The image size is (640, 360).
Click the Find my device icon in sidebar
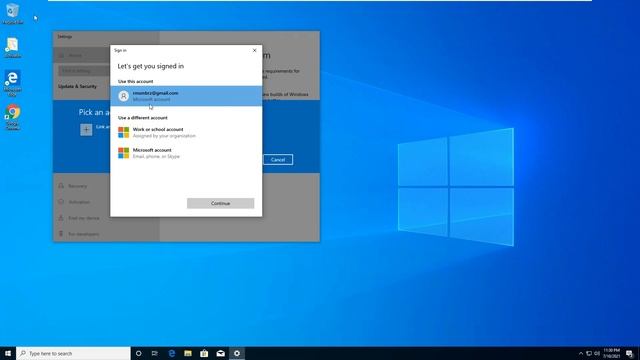(61, 218)
